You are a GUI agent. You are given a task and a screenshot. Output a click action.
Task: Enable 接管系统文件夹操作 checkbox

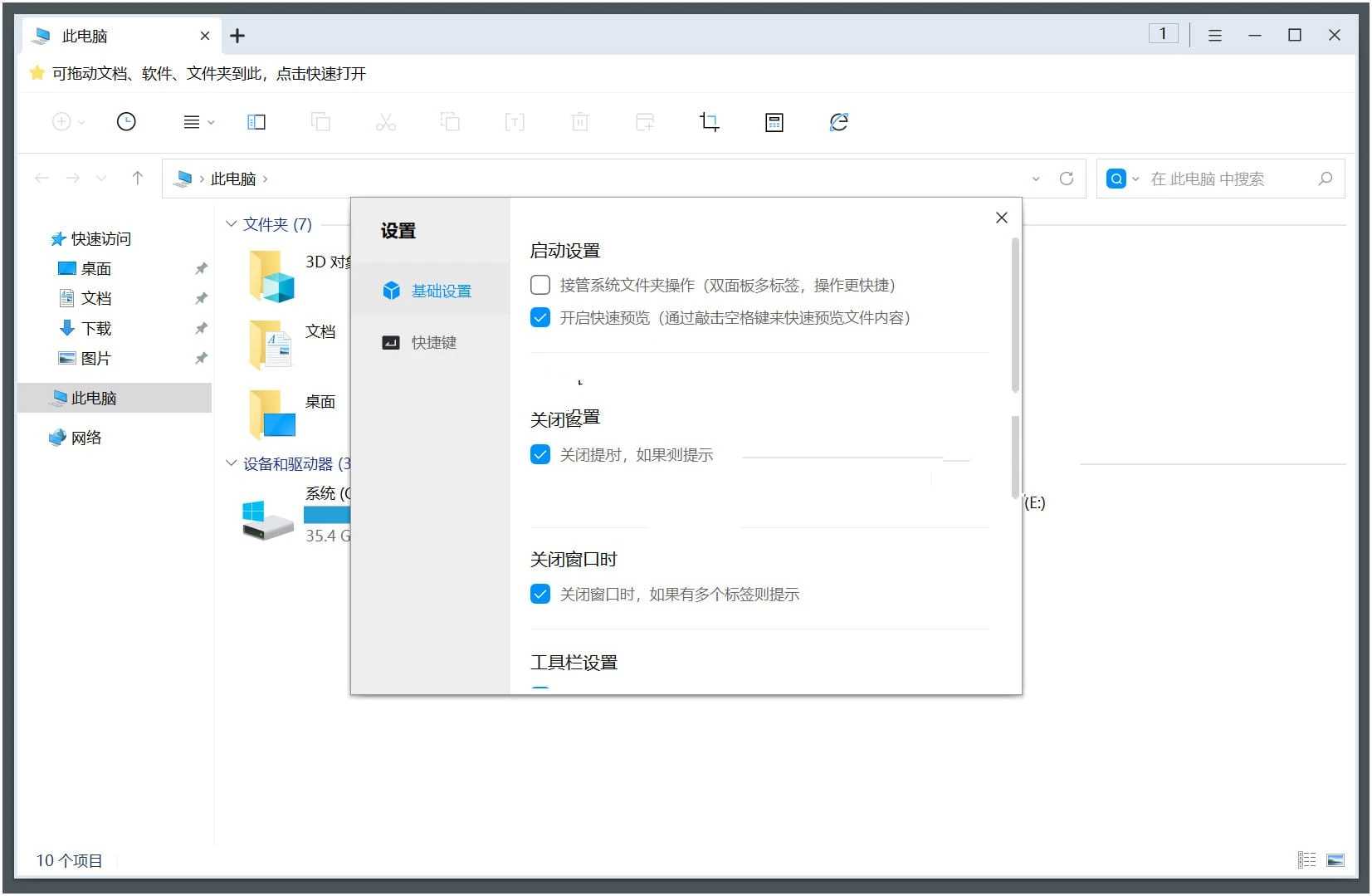[x=540, y=284]
